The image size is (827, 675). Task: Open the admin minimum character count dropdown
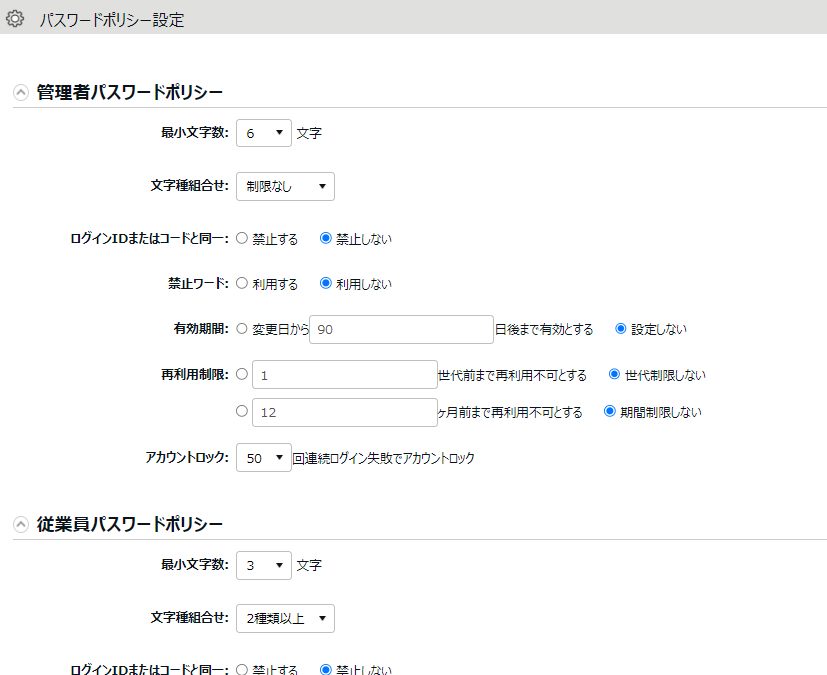(x=263, y=132)
